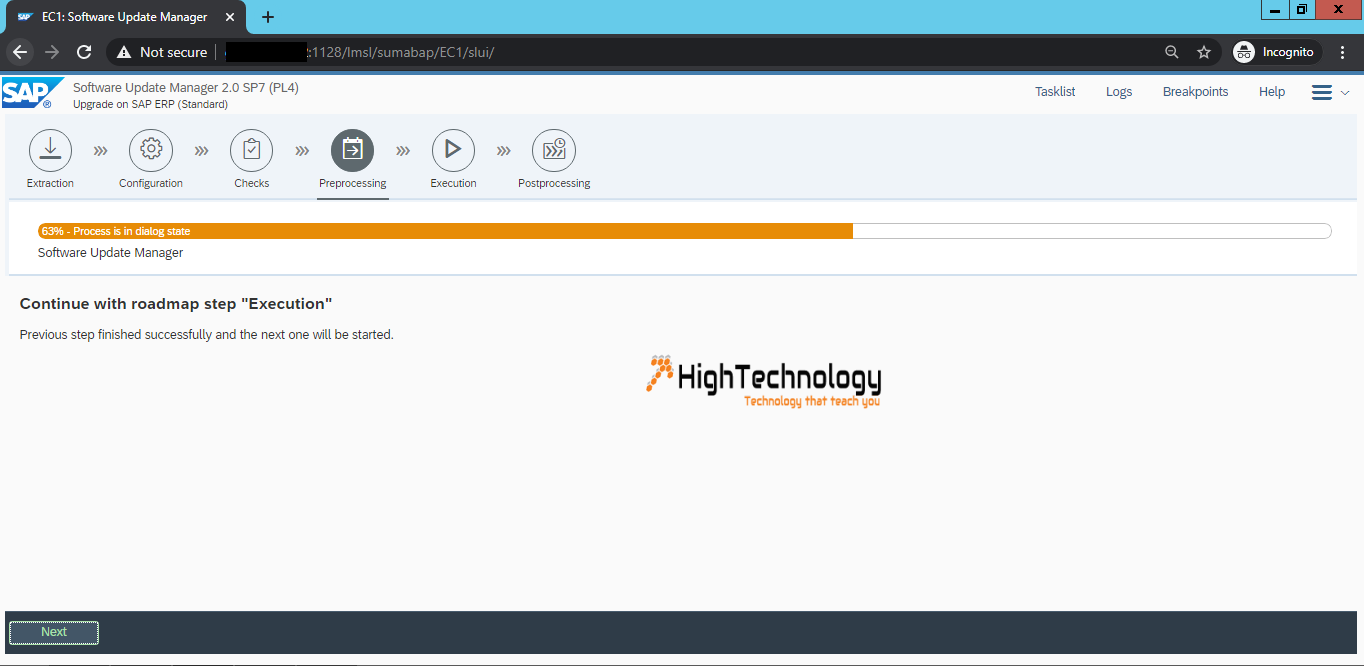
Task: Click the heading Continue with roadmap step "Execution"
Action: [x=176, y=303]
